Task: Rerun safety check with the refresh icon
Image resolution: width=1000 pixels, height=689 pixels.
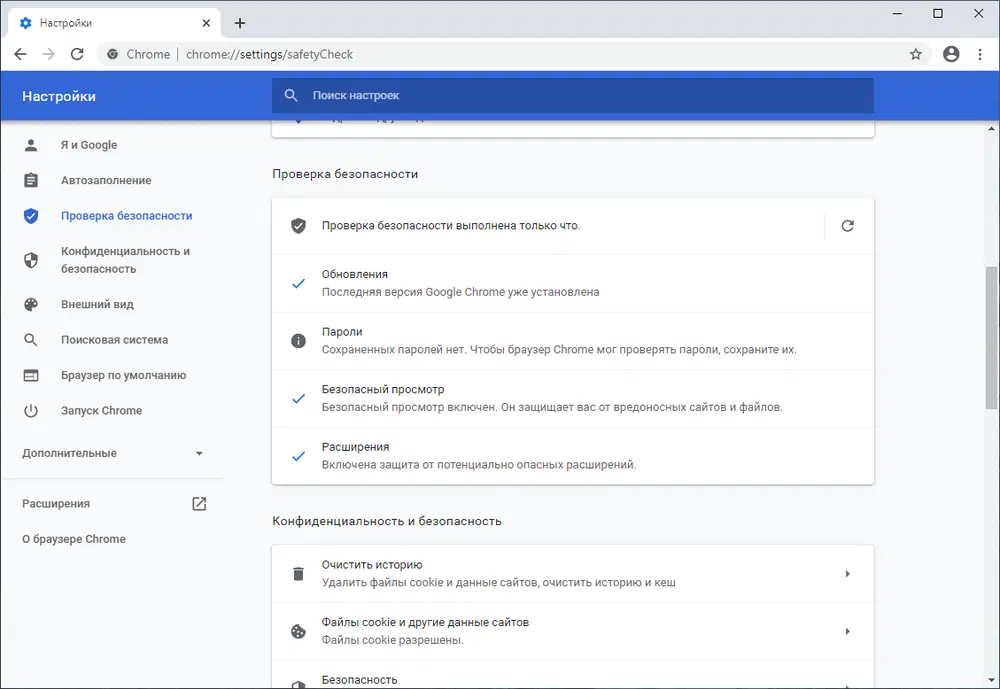Action: (847, 226)
